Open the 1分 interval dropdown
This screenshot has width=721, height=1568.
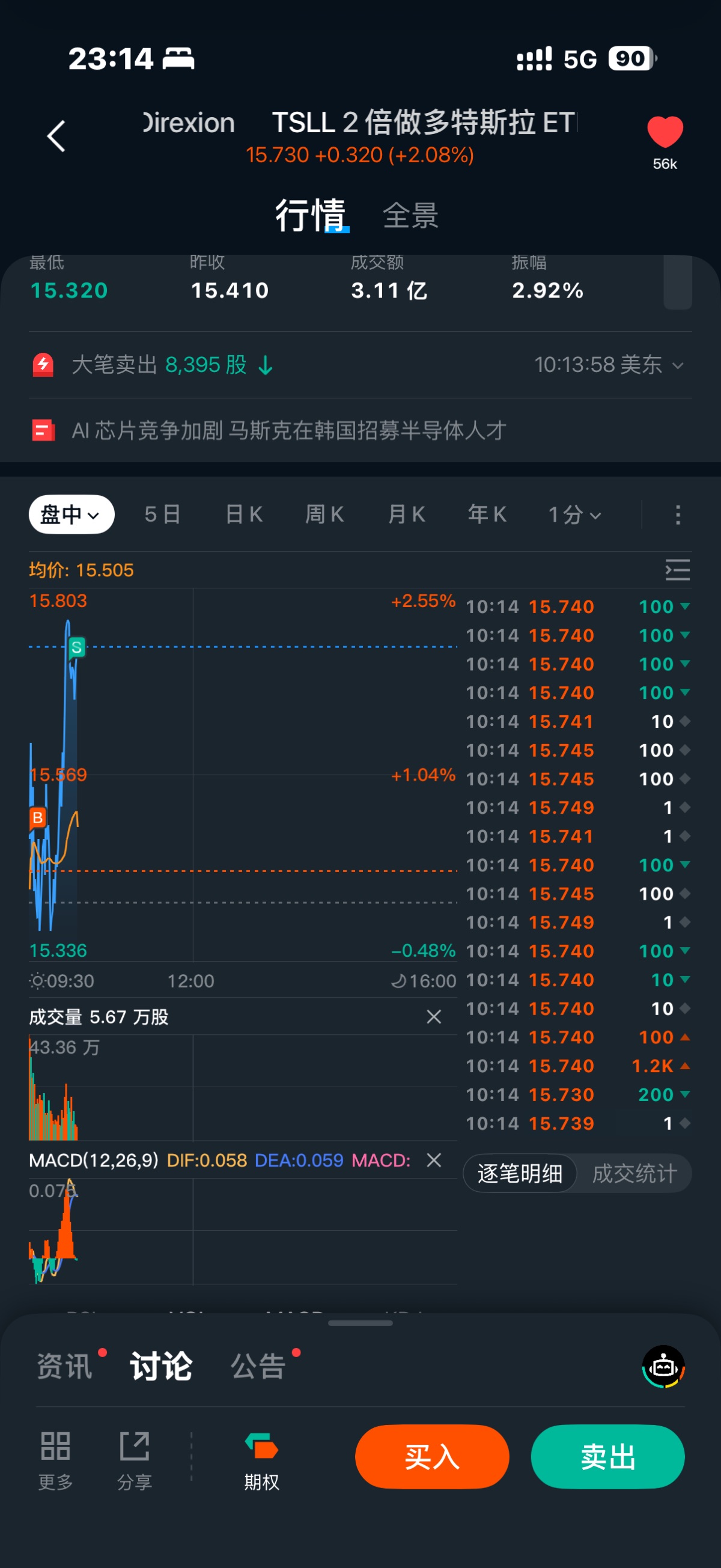tap(574, 514)
